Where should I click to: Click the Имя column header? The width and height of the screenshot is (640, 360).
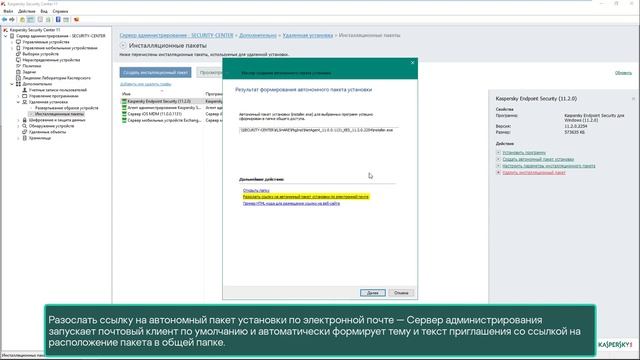[127, 94]
